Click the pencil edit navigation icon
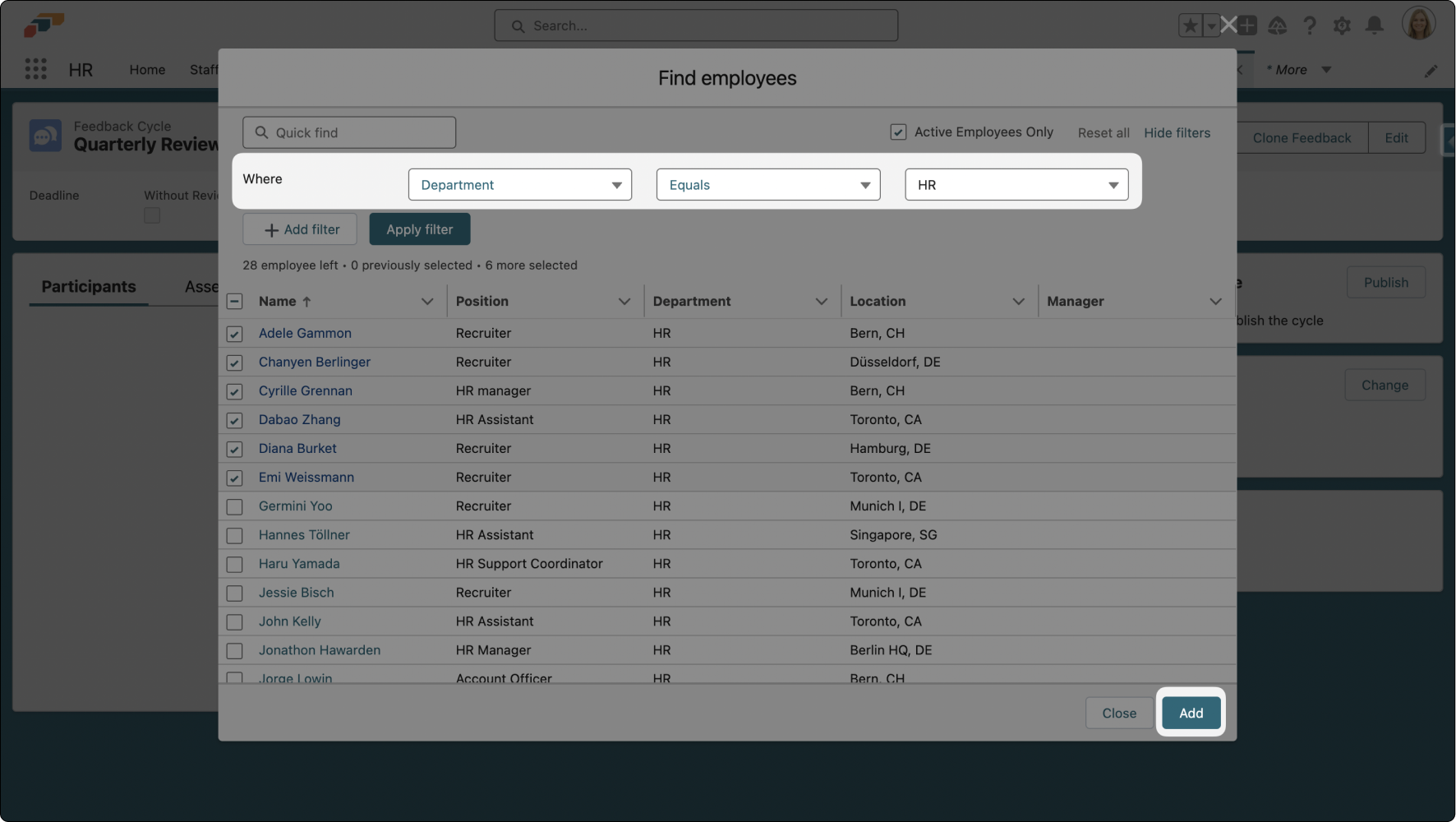 pyautogui.click(x=1431, y=71)
